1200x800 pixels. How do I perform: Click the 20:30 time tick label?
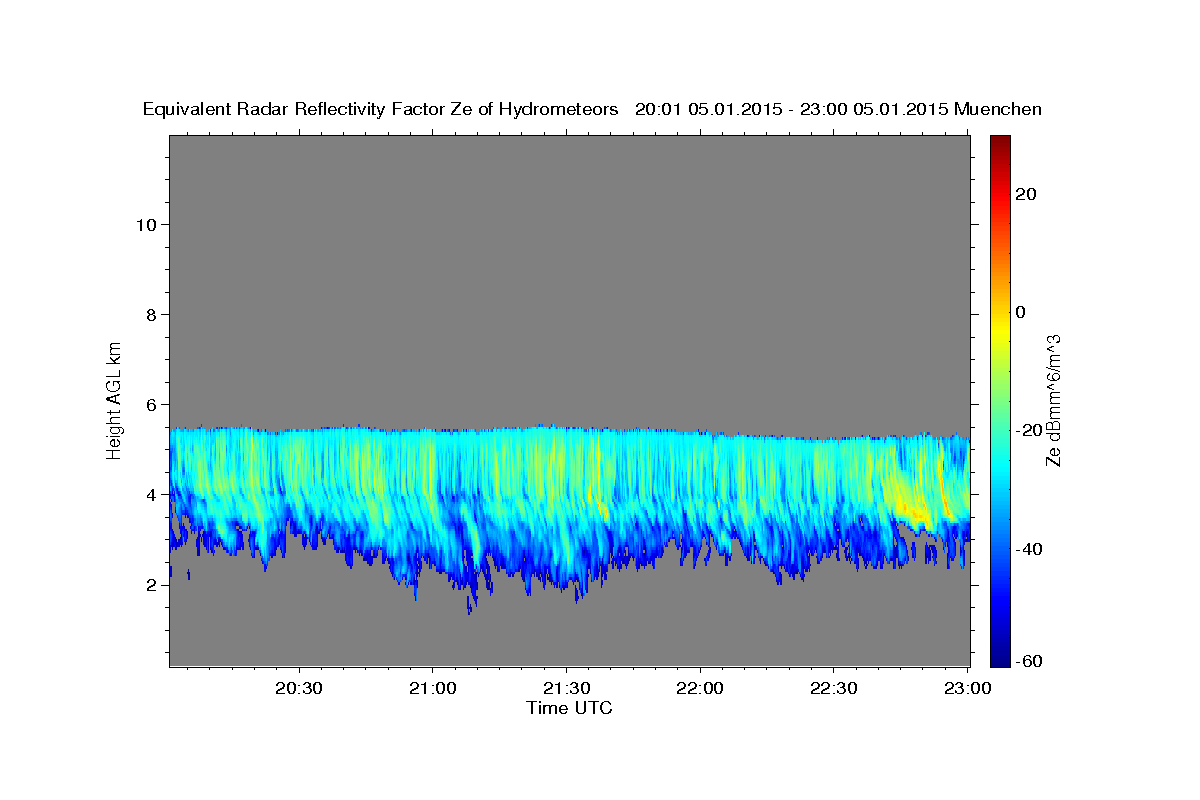point(299,689)
